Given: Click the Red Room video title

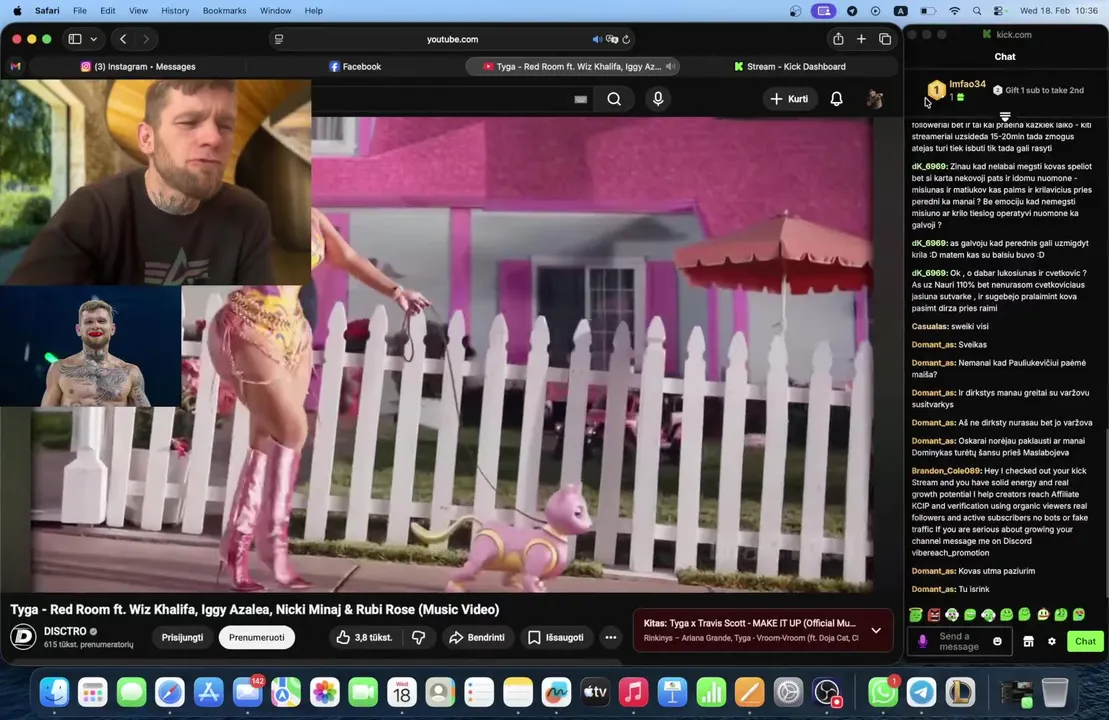Looking at the screenshot, I should coord(255,609).
